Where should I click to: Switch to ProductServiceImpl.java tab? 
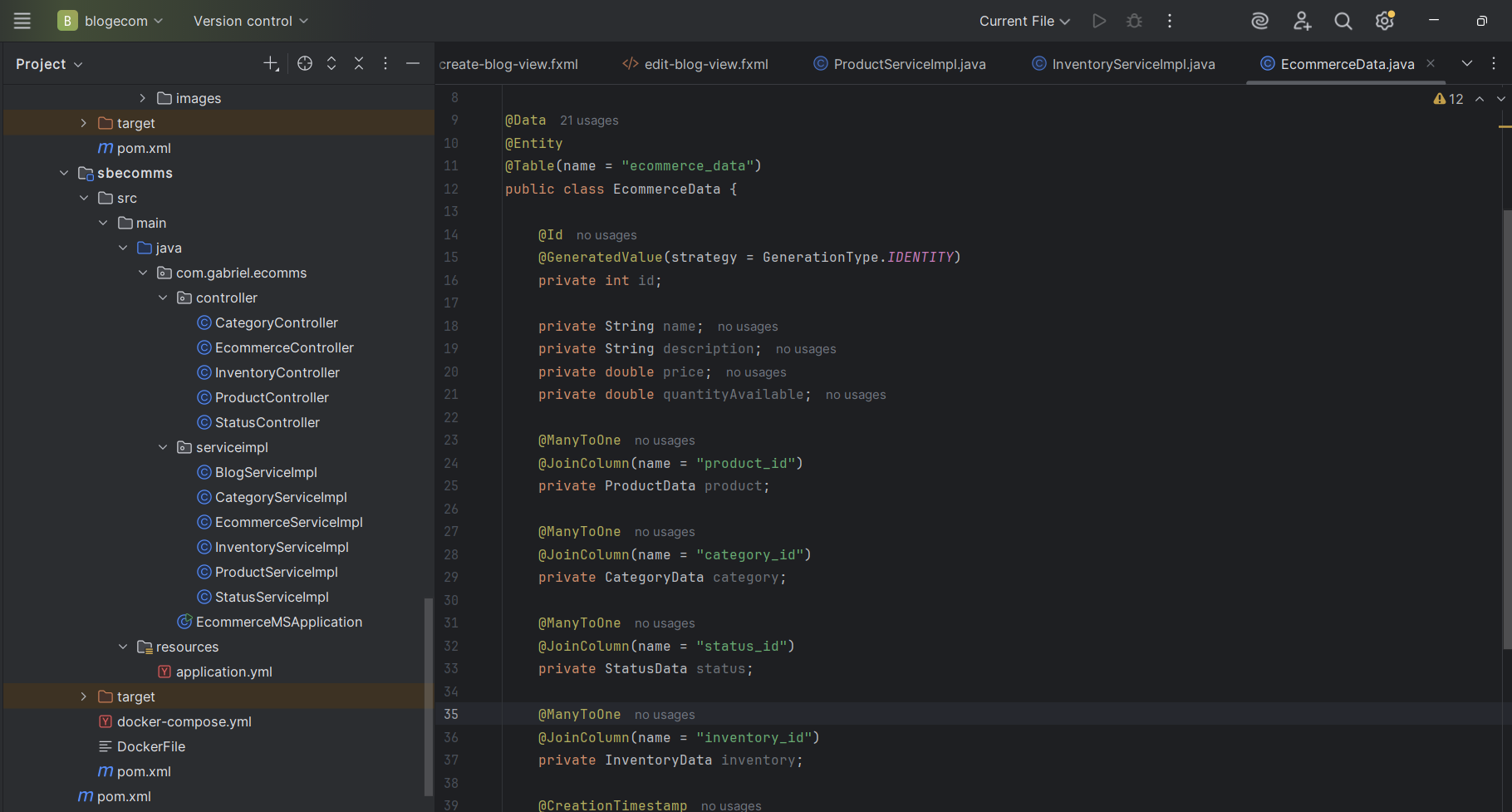909,64
